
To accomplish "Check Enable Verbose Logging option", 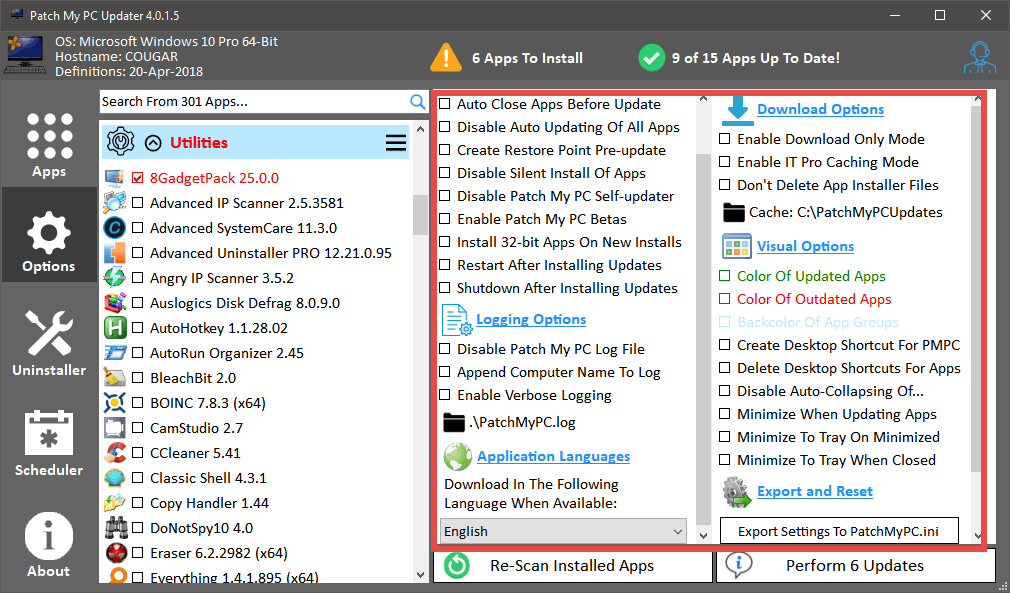I will click(x=445, y=395).
